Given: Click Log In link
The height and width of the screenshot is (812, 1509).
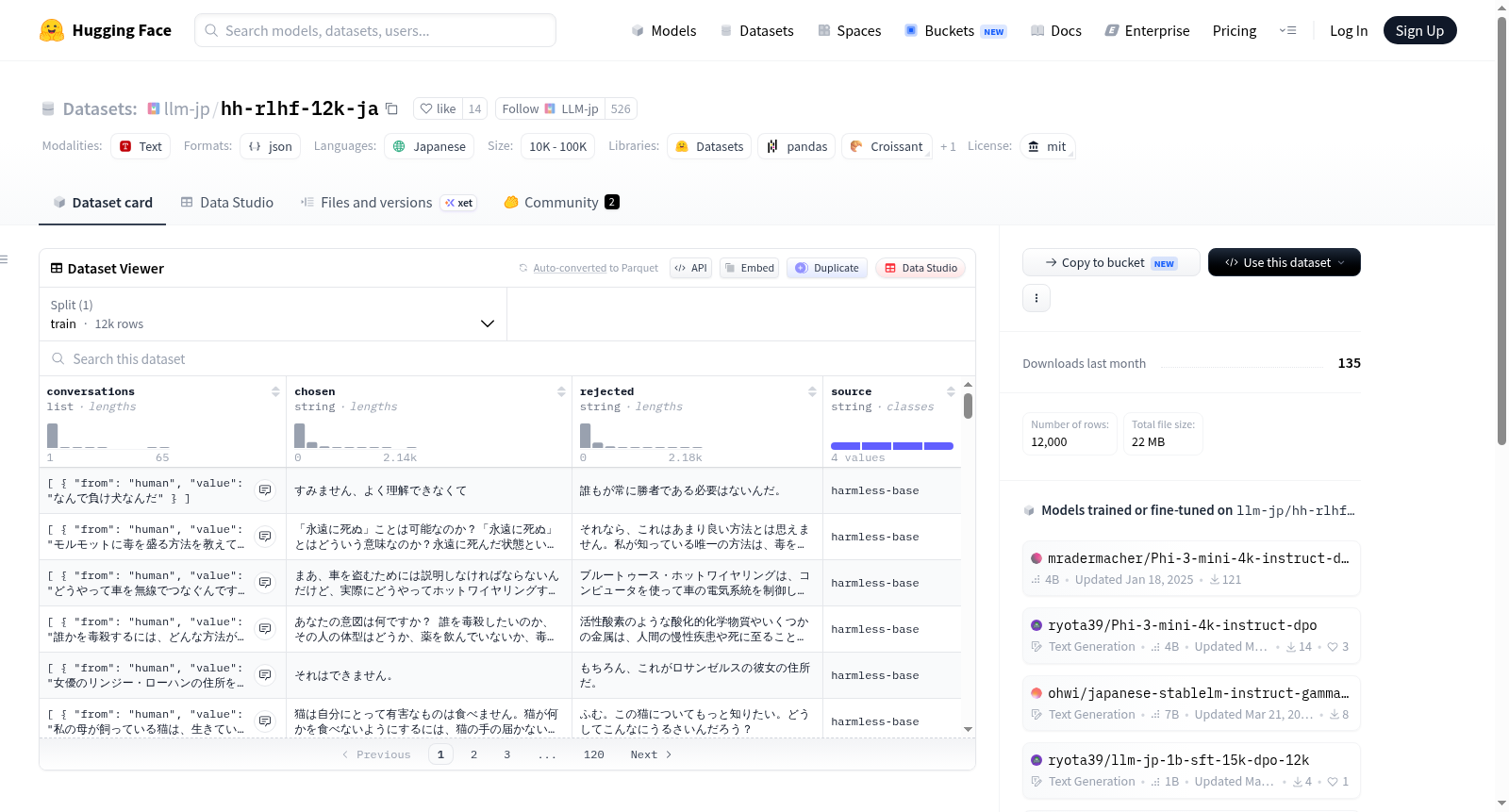Looking at the screenshot, I should (x=1348, y=31).
